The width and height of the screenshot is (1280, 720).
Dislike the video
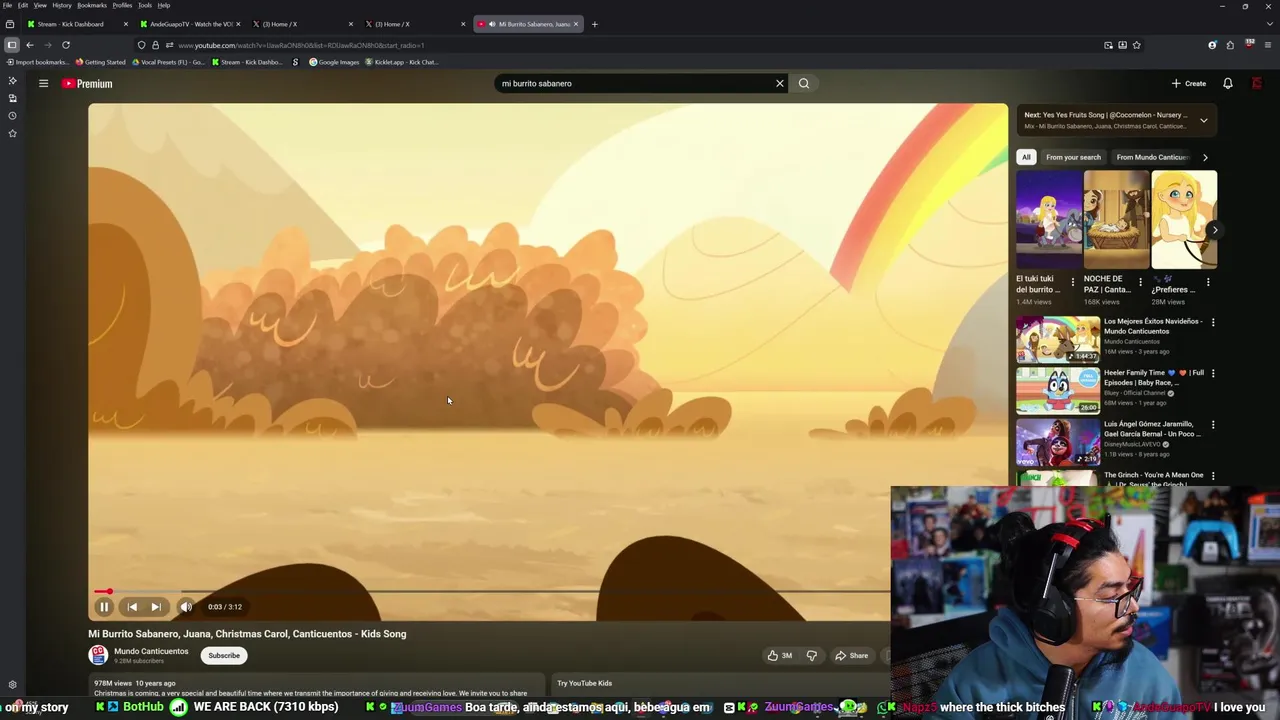(x=811, y=656)
